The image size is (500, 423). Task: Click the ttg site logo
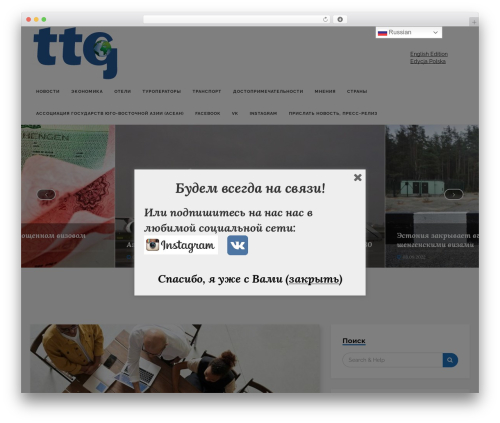[76, 53]
